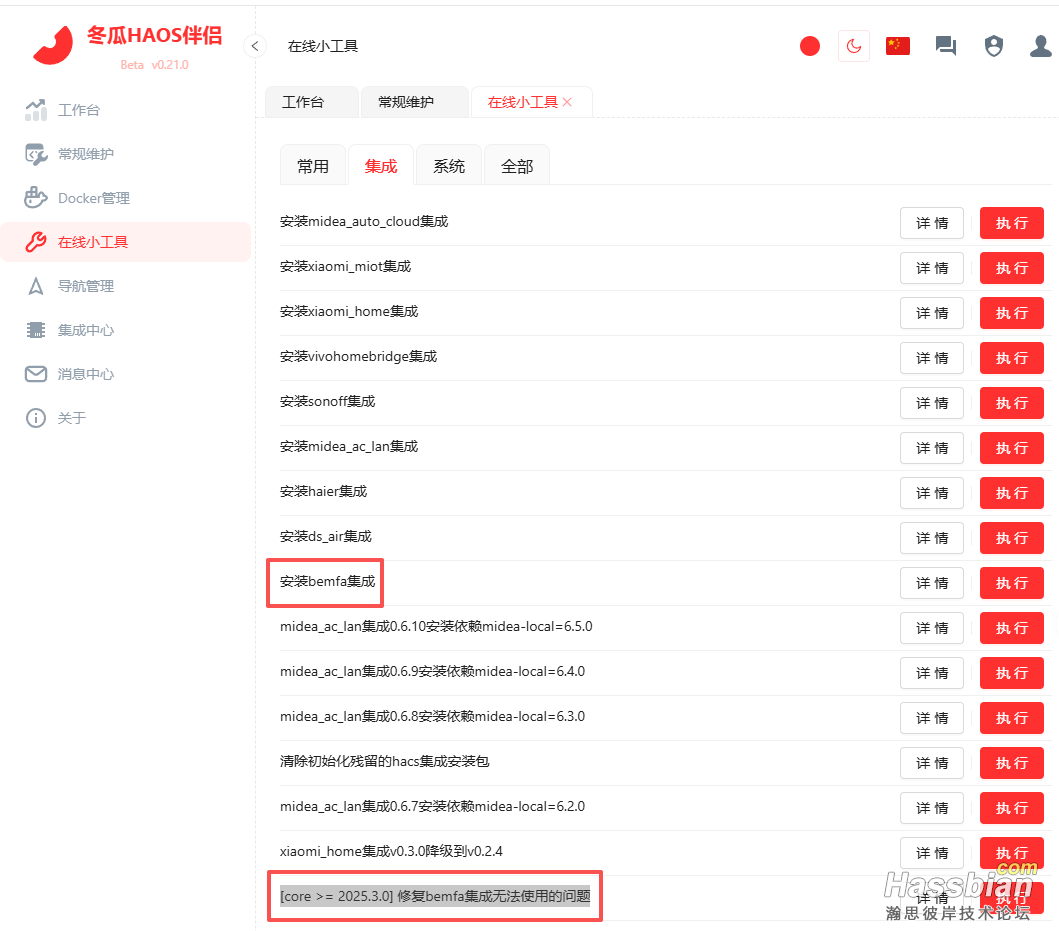1059x931 pixels.
Task: Select the 集成 category tab
Action: 381,166
